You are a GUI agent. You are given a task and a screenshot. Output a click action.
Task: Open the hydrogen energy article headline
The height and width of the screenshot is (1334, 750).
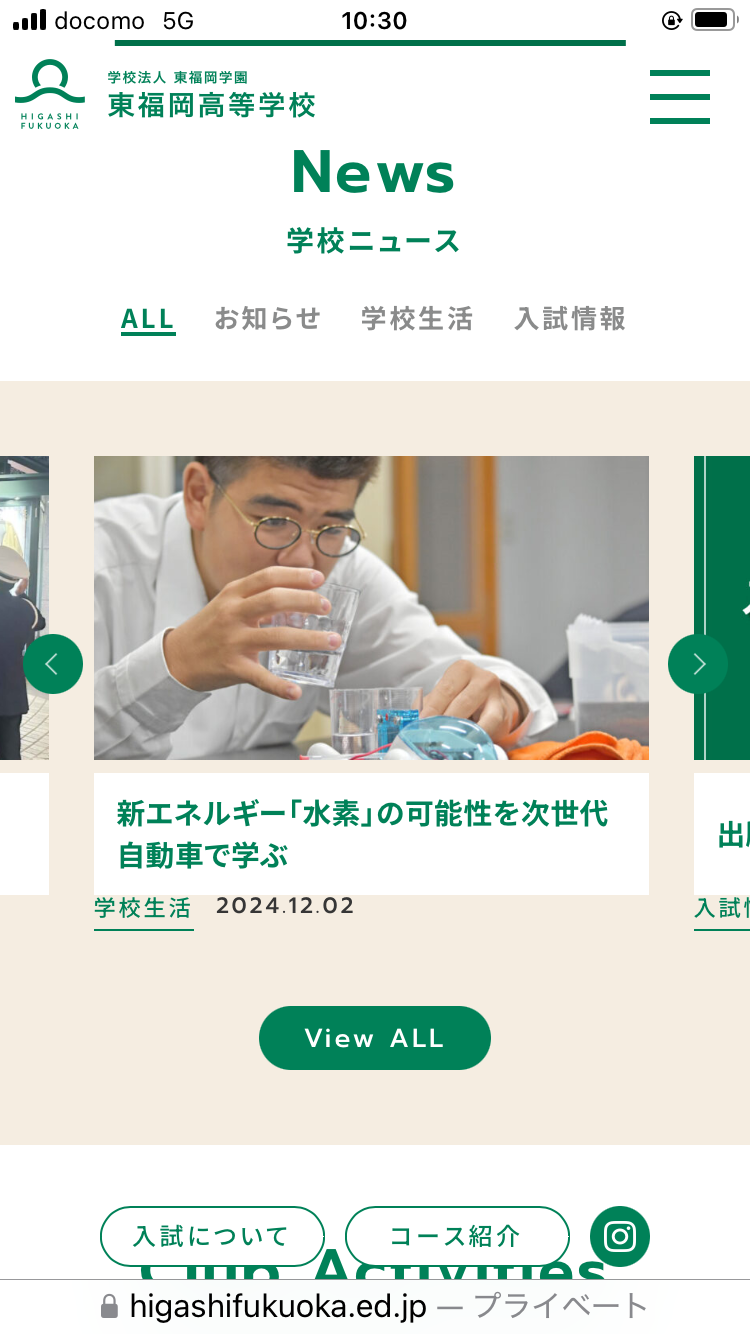[363, 834]
